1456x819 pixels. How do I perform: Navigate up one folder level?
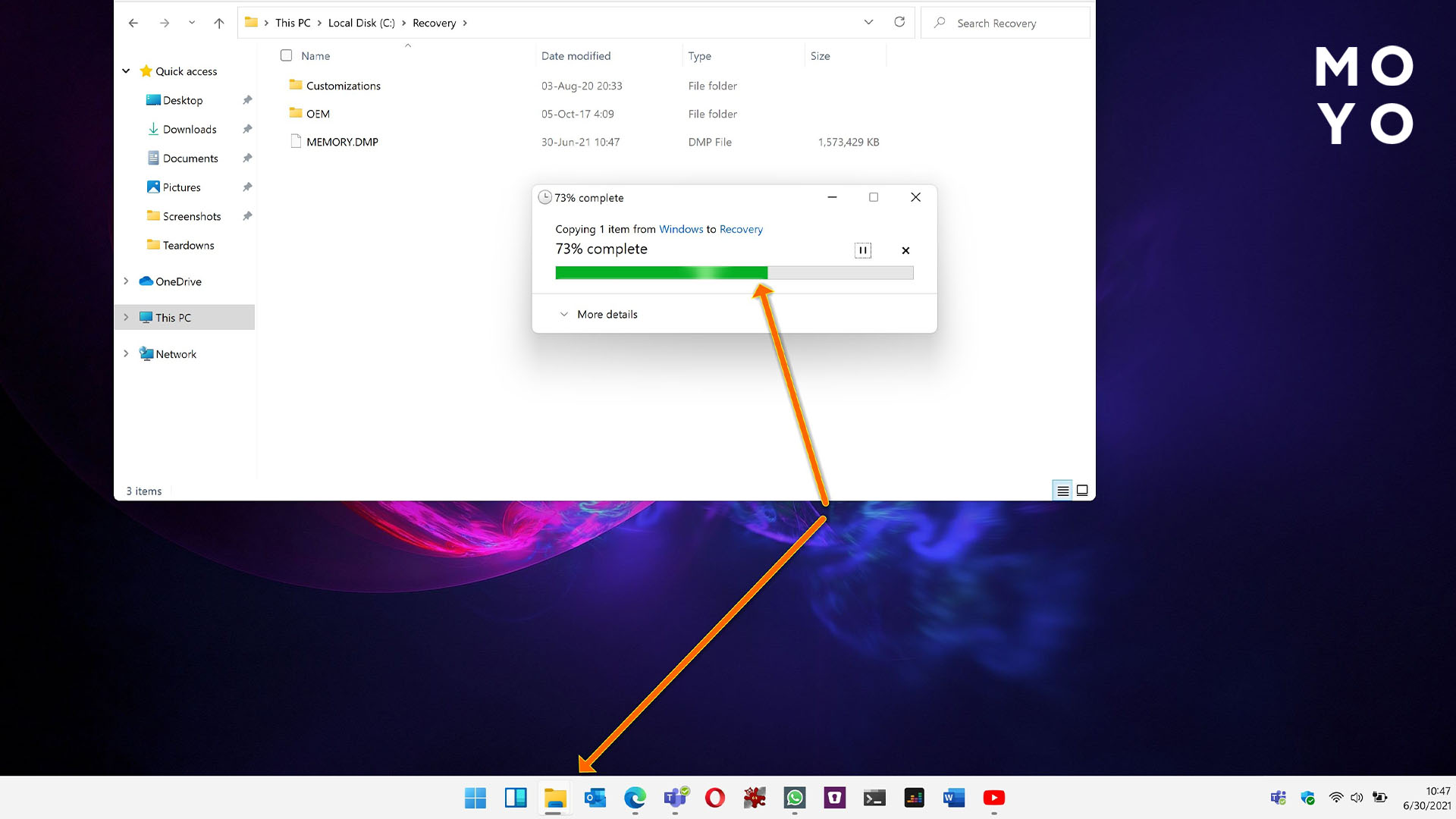tap(219, 23)
